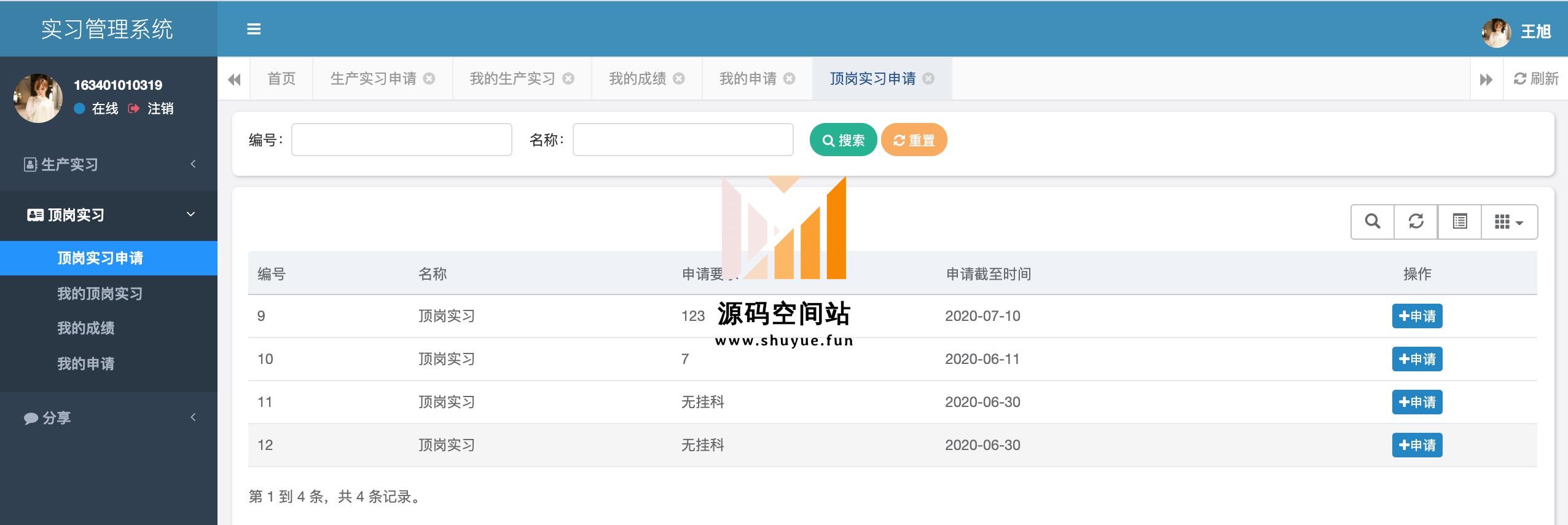
Task: Click the sidebar profile photo
Action: click(x=38, y=98)
